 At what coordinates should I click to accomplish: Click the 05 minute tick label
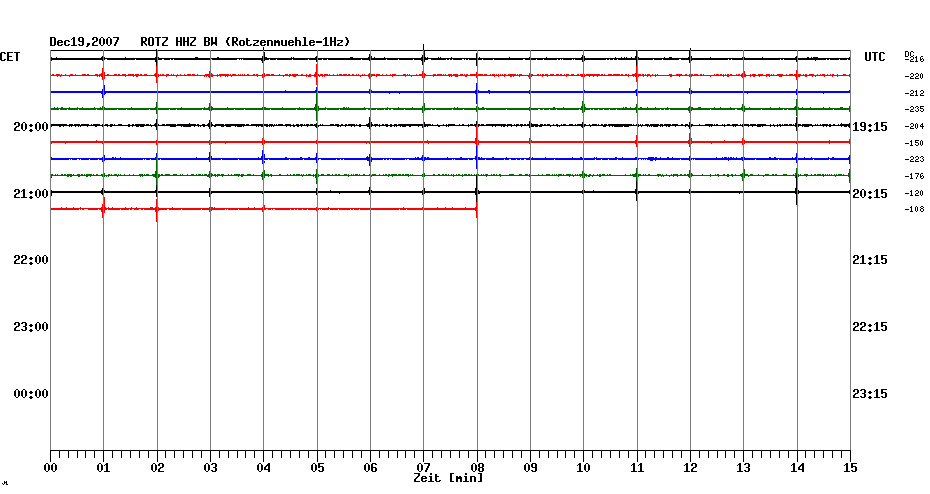pos(317,468)
